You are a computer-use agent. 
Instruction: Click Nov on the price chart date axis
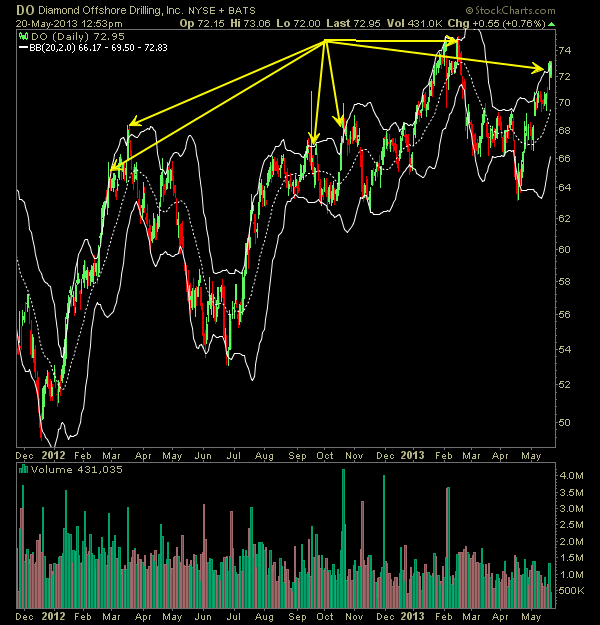click(354, 456)
